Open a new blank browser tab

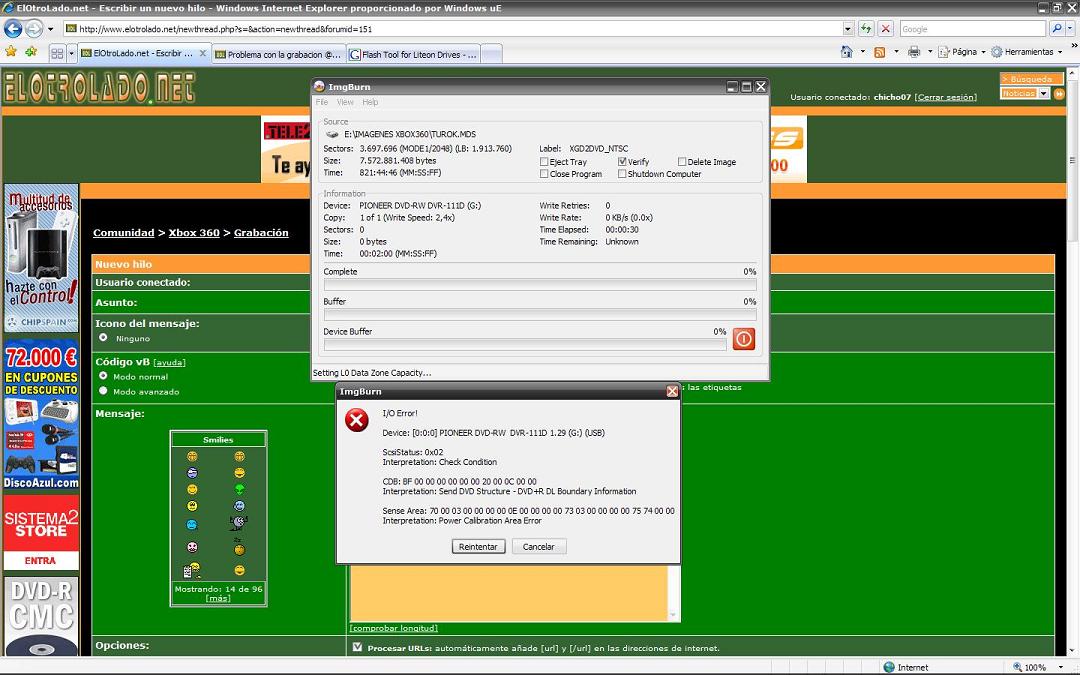(x=490, y=54)
